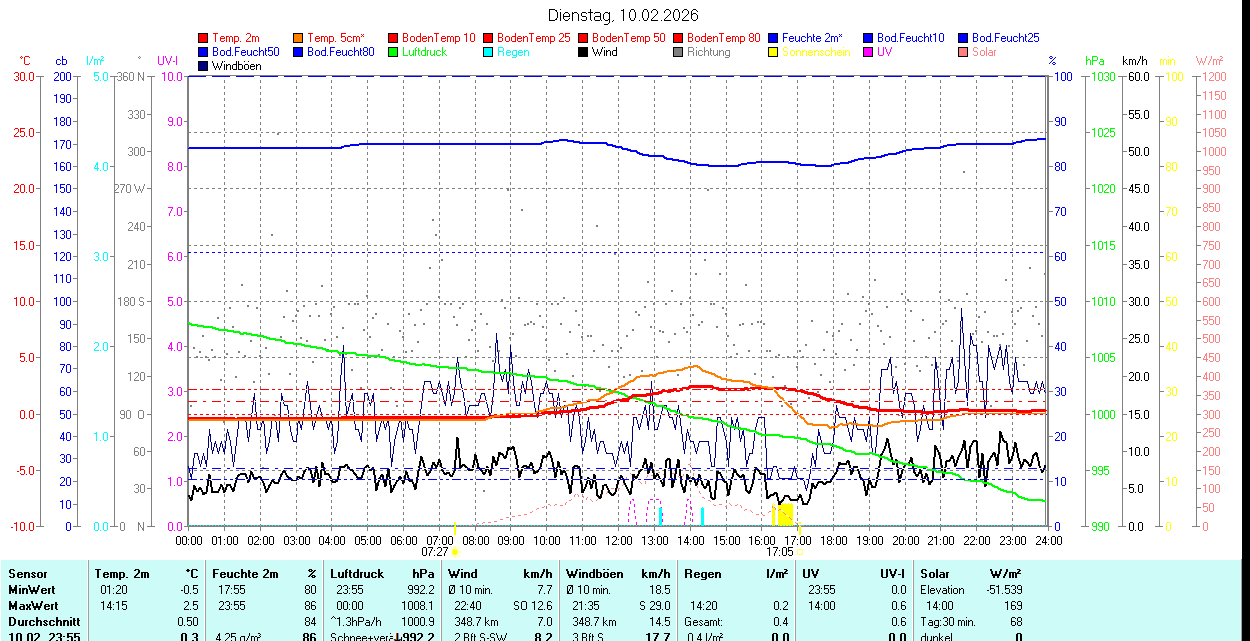Click the red Temp. 2m legend swatch
The width and height of the screenshot is (1250, 641).
(204, 38)
